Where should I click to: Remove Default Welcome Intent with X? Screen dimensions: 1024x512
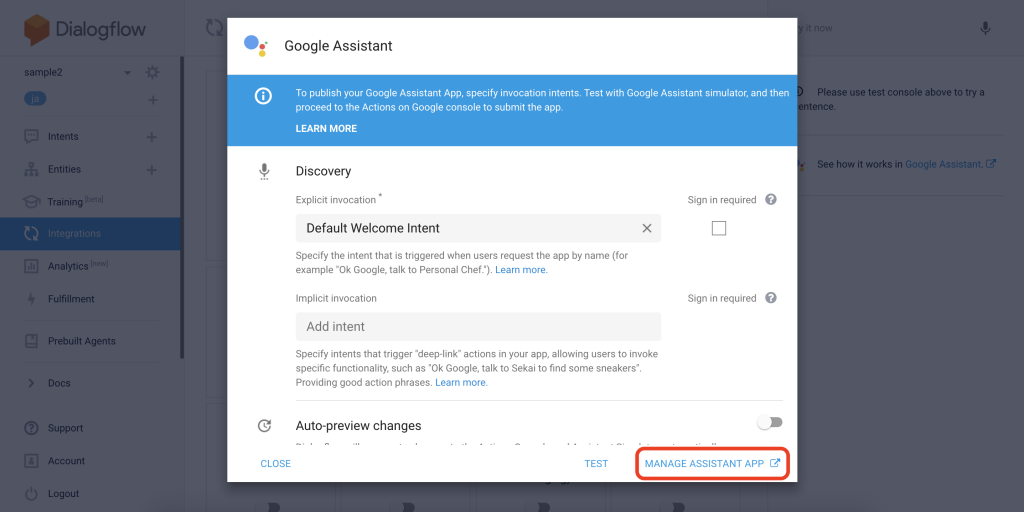(647, 228)
